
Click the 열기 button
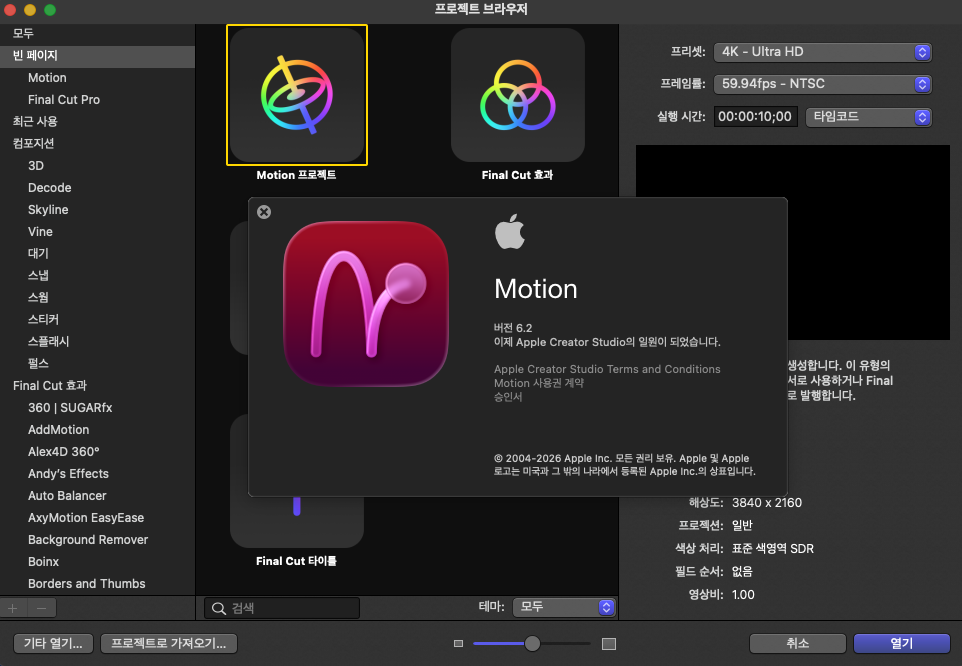(901, 644)
